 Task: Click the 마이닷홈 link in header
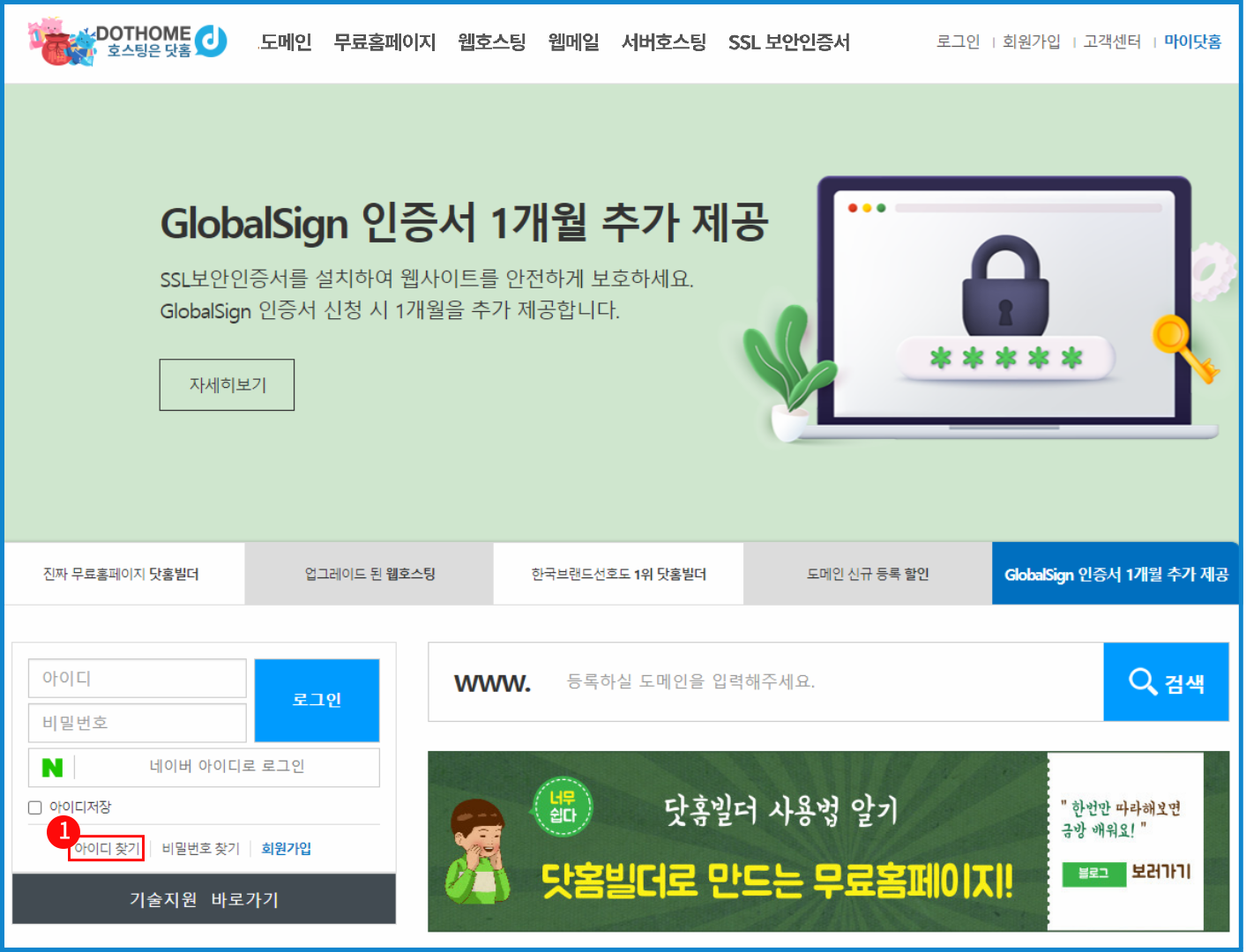(x=1192, y=41)
